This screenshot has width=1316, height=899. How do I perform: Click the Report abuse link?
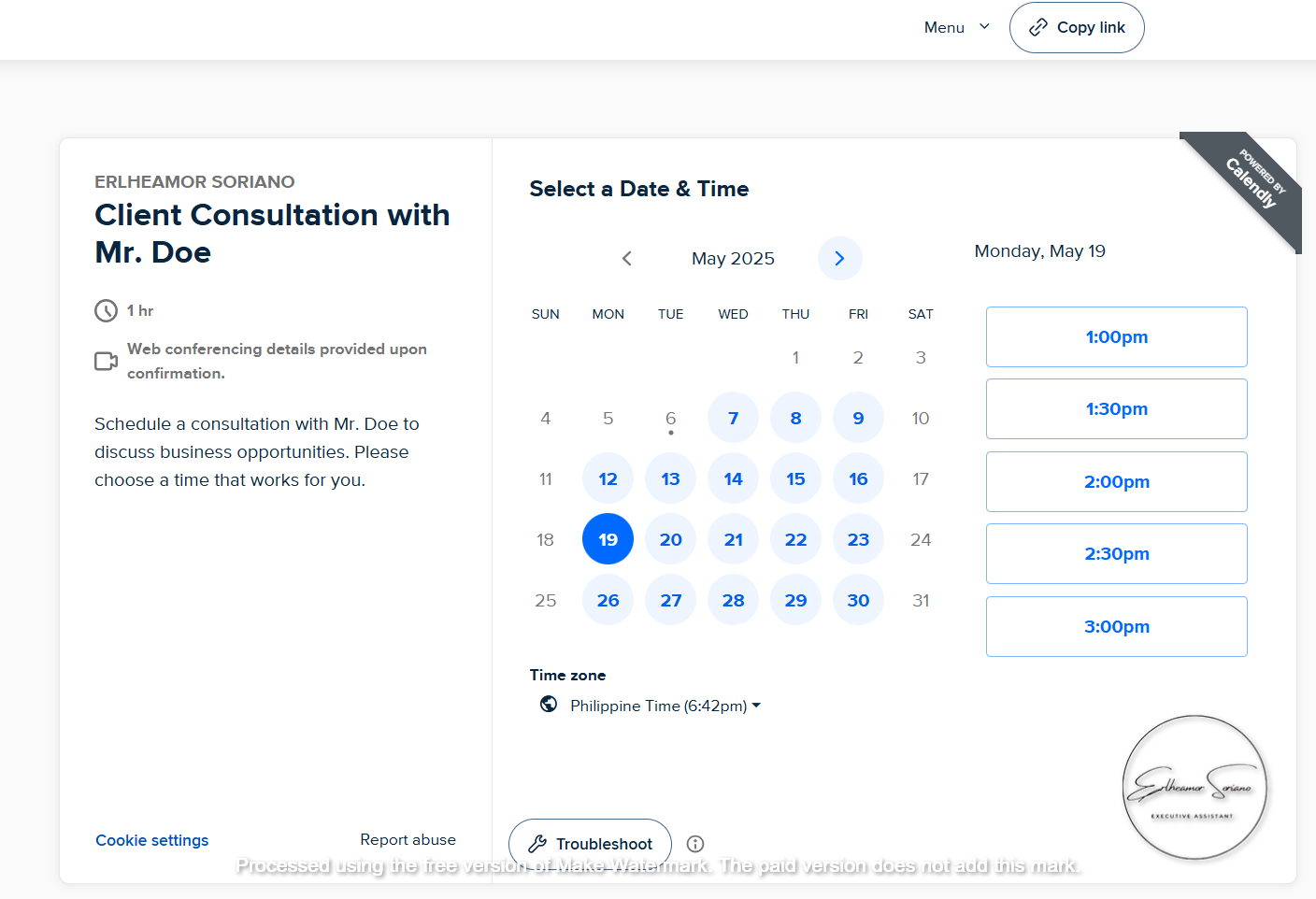tap(408, 839)
